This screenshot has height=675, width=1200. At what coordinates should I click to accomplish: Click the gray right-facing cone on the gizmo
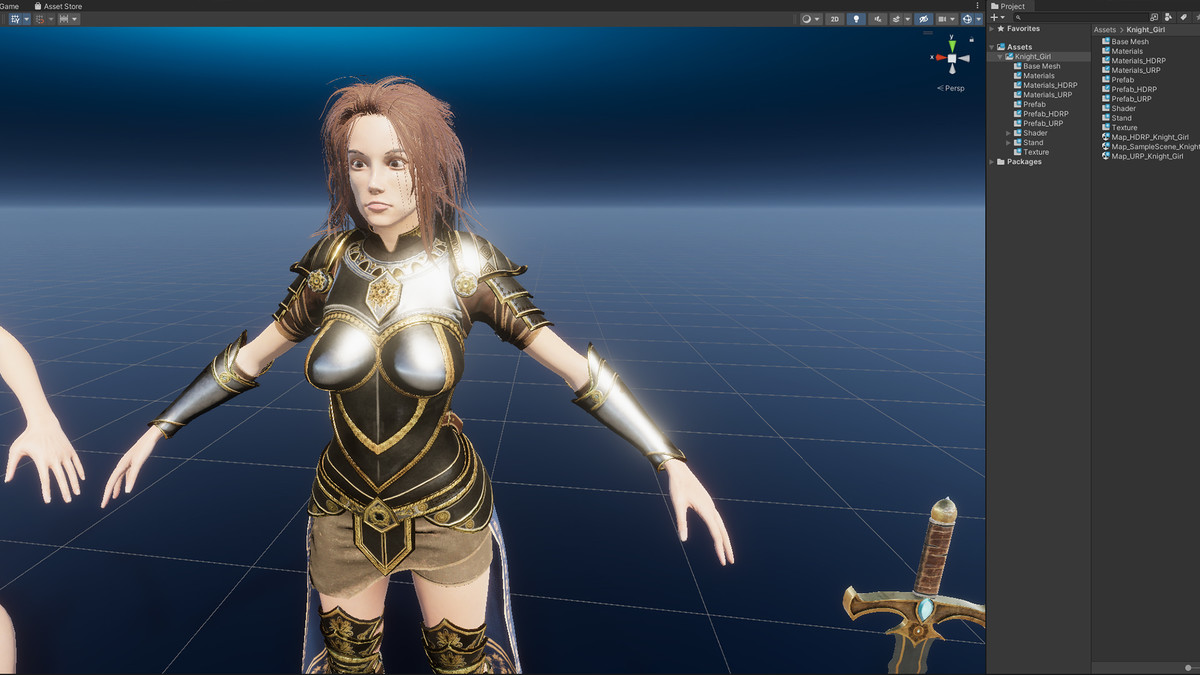[964, 58]
